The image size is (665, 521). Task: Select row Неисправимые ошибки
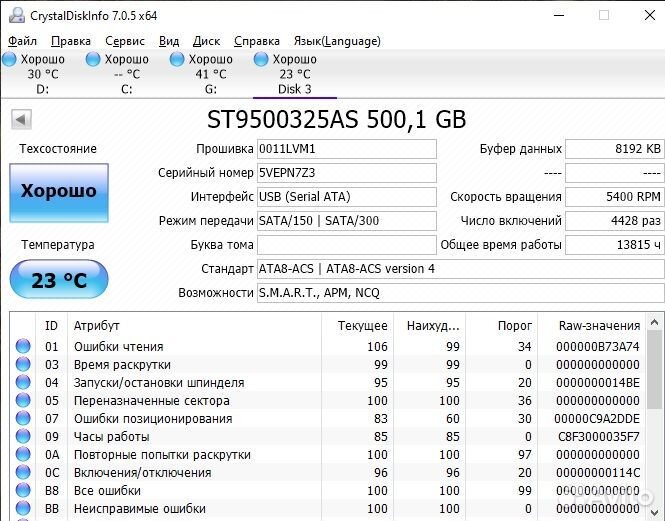tap(328, 509)
